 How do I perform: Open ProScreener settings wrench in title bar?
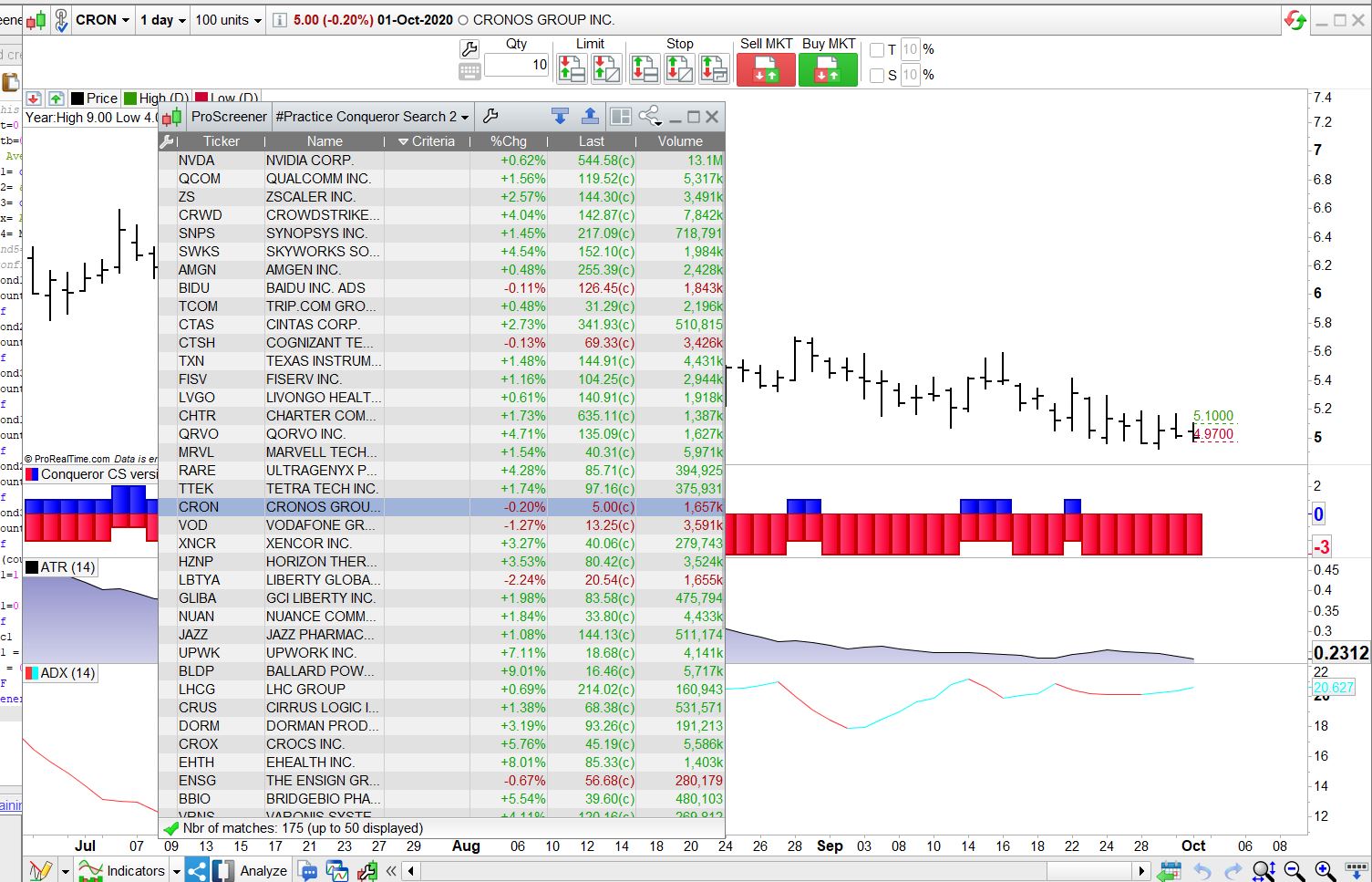(x=490, y=116)
